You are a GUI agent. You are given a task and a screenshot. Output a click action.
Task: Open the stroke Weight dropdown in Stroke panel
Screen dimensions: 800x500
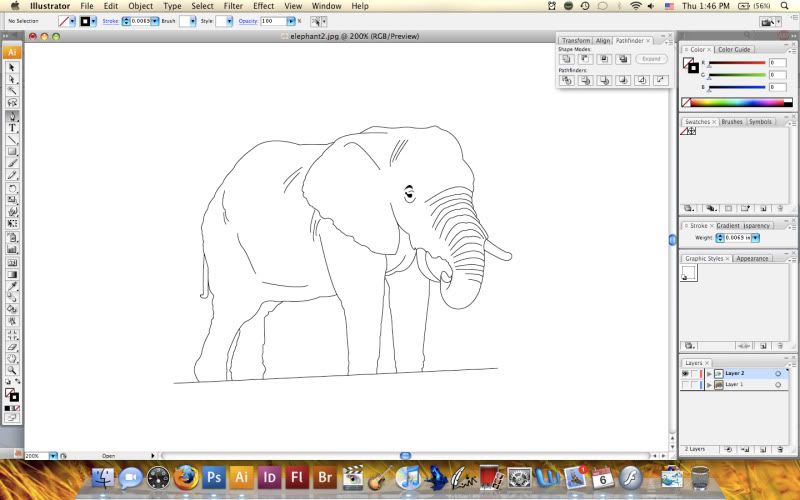tap(755, 237)
